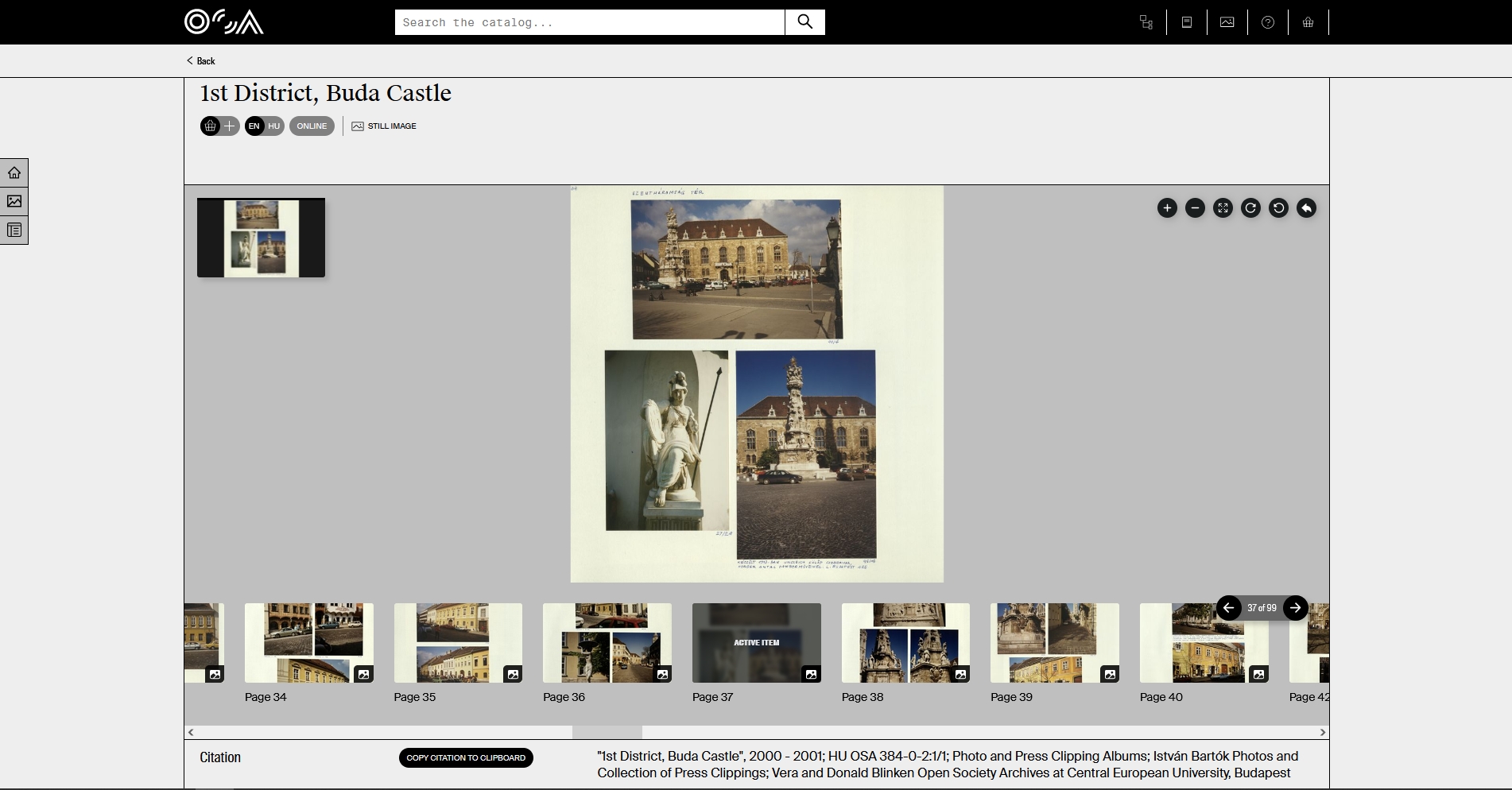Screen dimensions: 1512x790
Task: Click Copy Citation to Clipboard
Action: coord(466,757)
